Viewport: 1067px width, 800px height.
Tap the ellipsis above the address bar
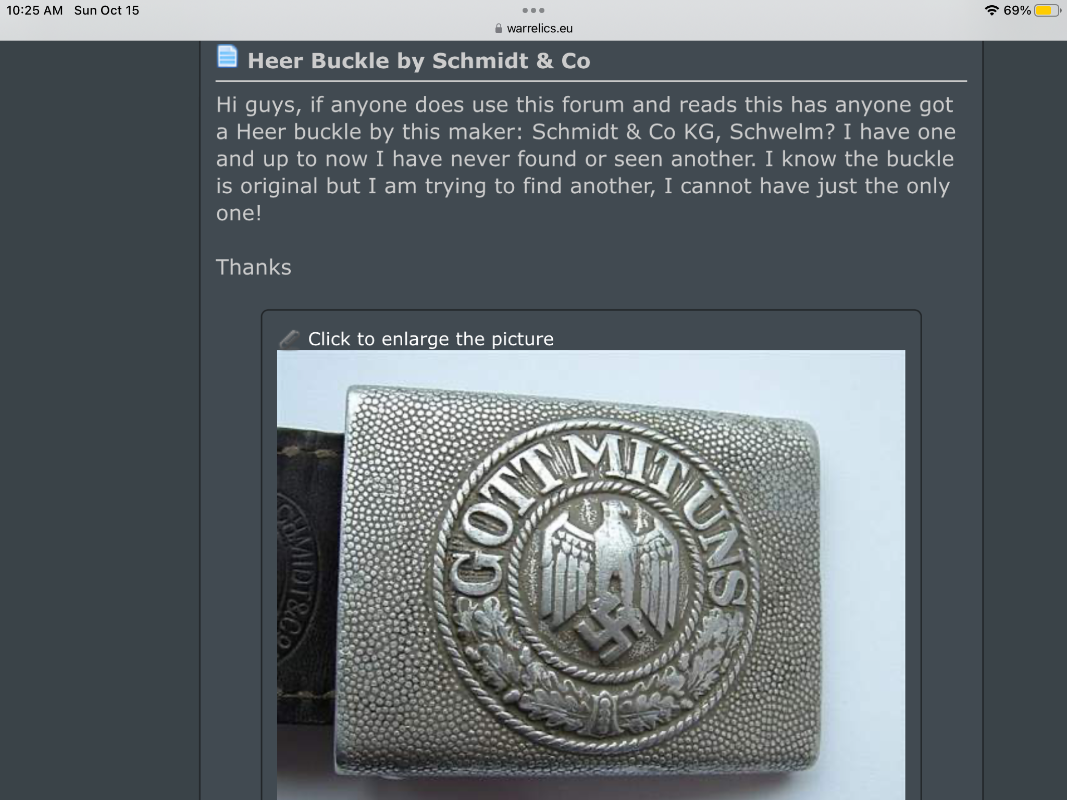coord(533,10)
